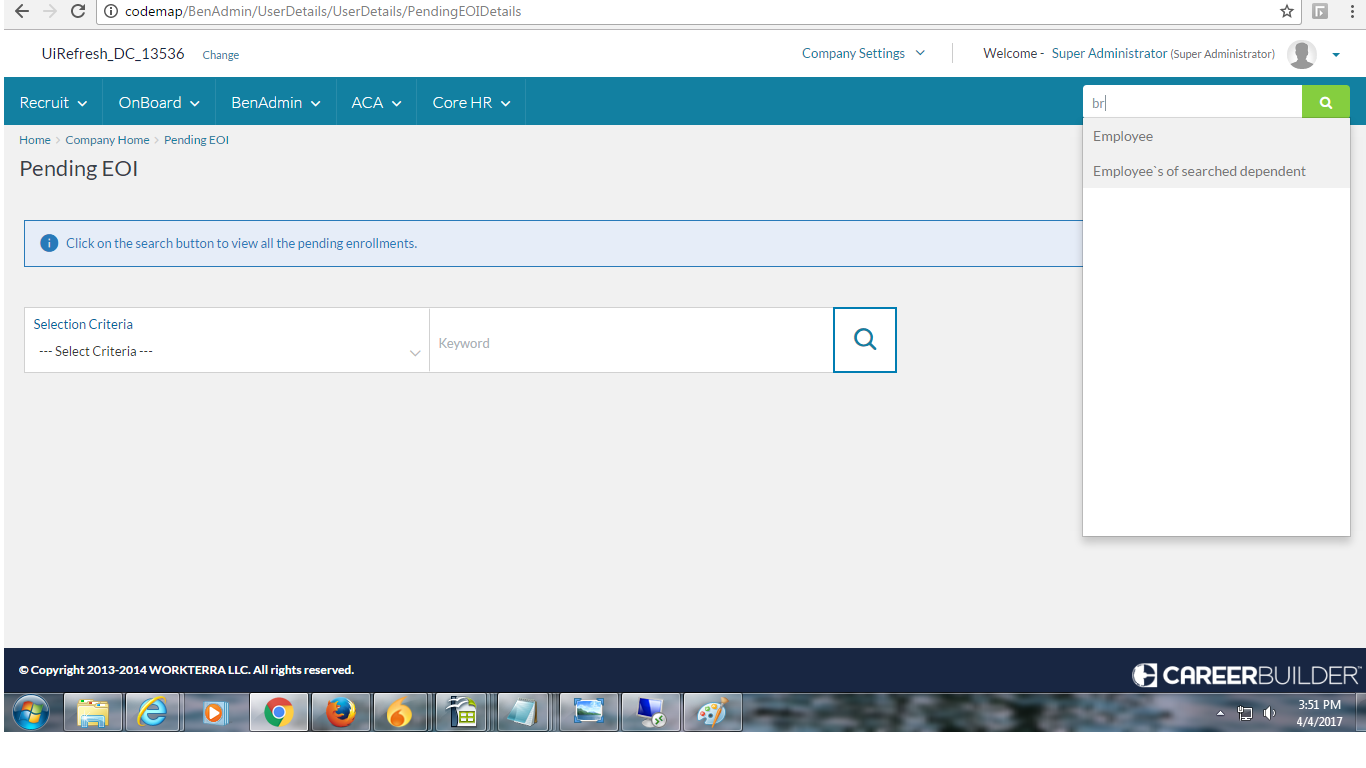Bookmark page using the star icon
This screenshot has height=768, width=1366.
click(x=1286, y=12)
